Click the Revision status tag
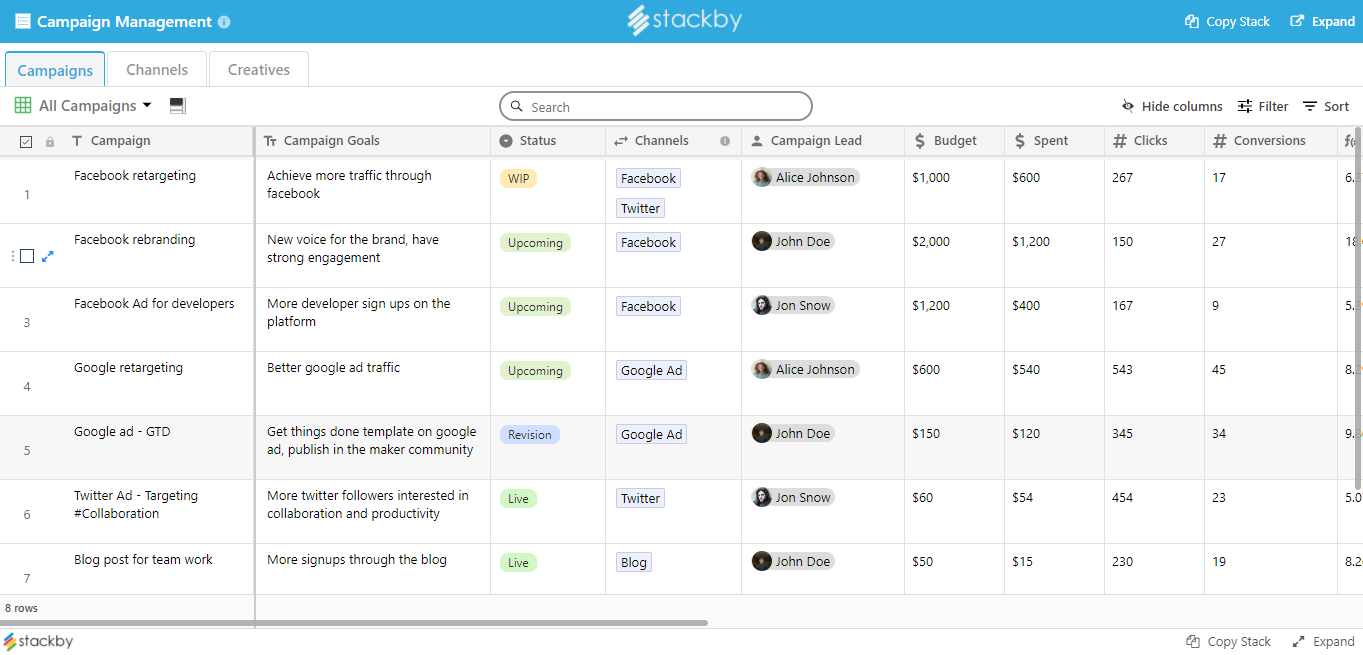1363x655 pixels. [x=529, y=435]
